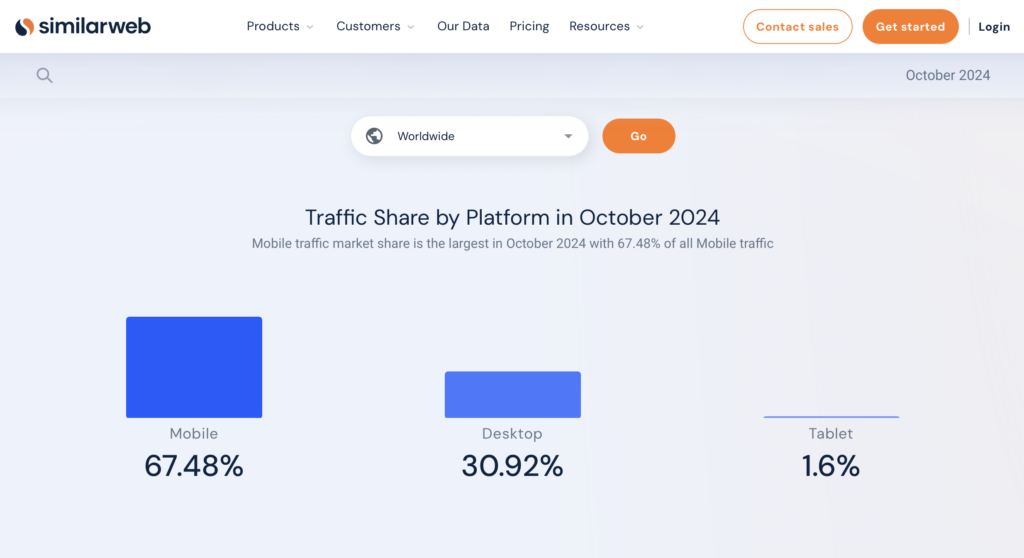Click the Traffic Share by Platform heading
The image size is (1024, 558).
pos(512,217)
